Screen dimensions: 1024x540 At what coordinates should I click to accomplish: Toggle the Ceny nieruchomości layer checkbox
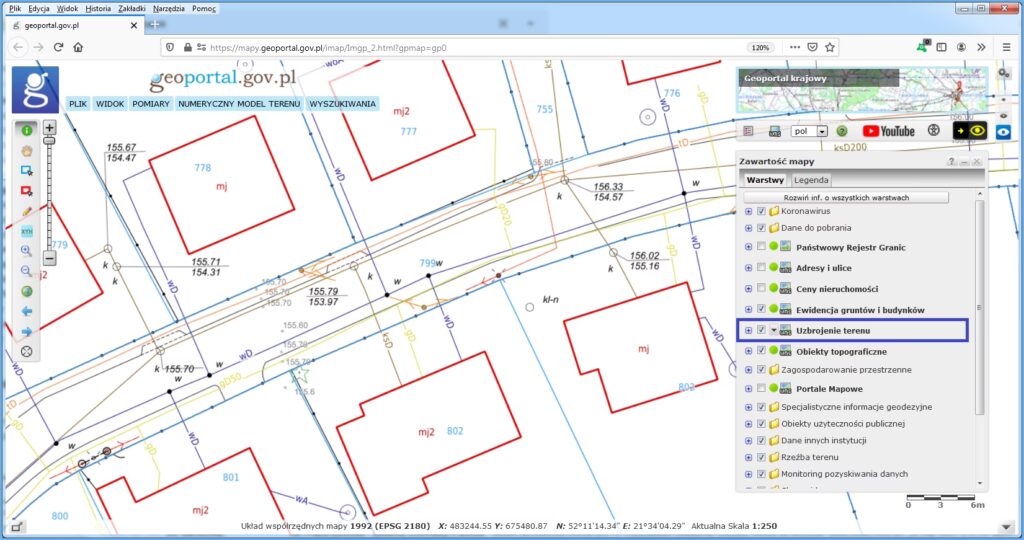tap(762, 288)
